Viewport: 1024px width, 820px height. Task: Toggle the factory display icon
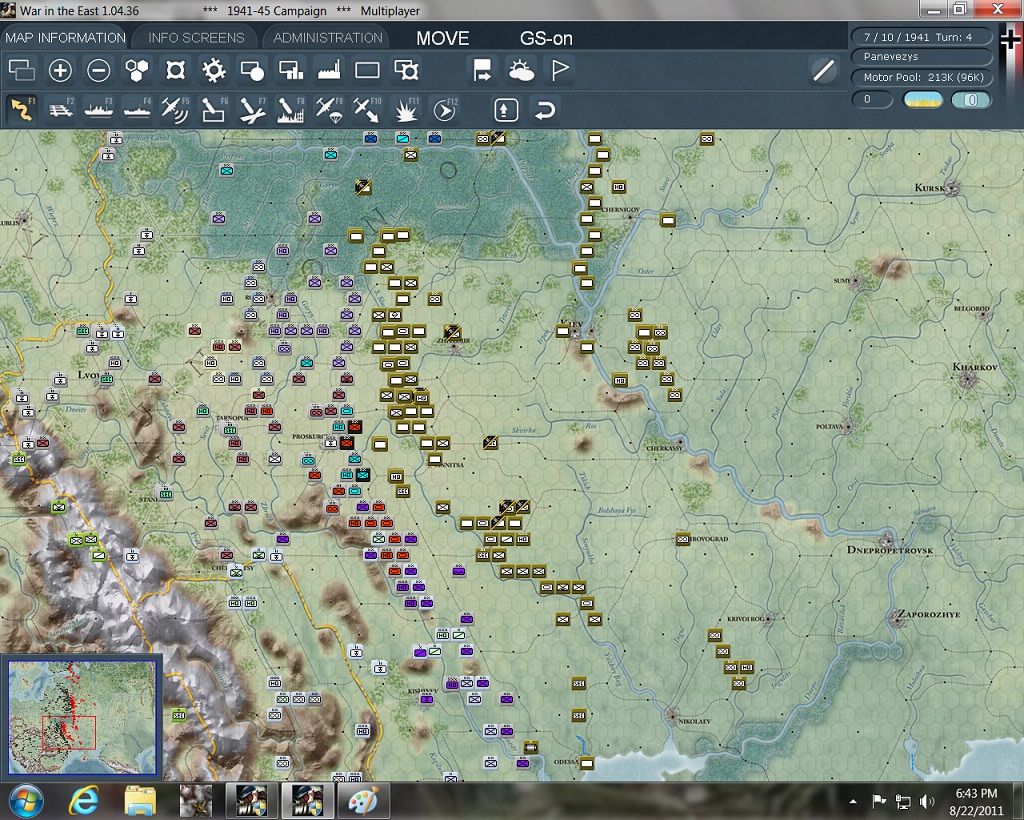tap(329, 70)
